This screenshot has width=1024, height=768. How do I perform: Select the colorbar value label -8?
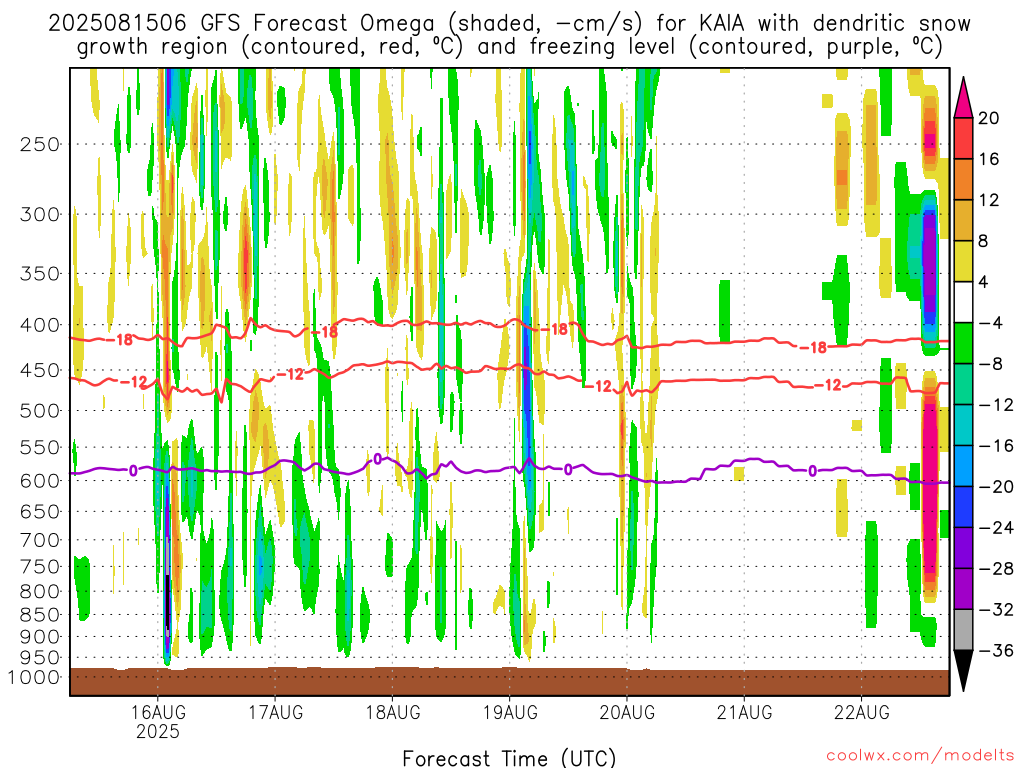pos(991,364)
